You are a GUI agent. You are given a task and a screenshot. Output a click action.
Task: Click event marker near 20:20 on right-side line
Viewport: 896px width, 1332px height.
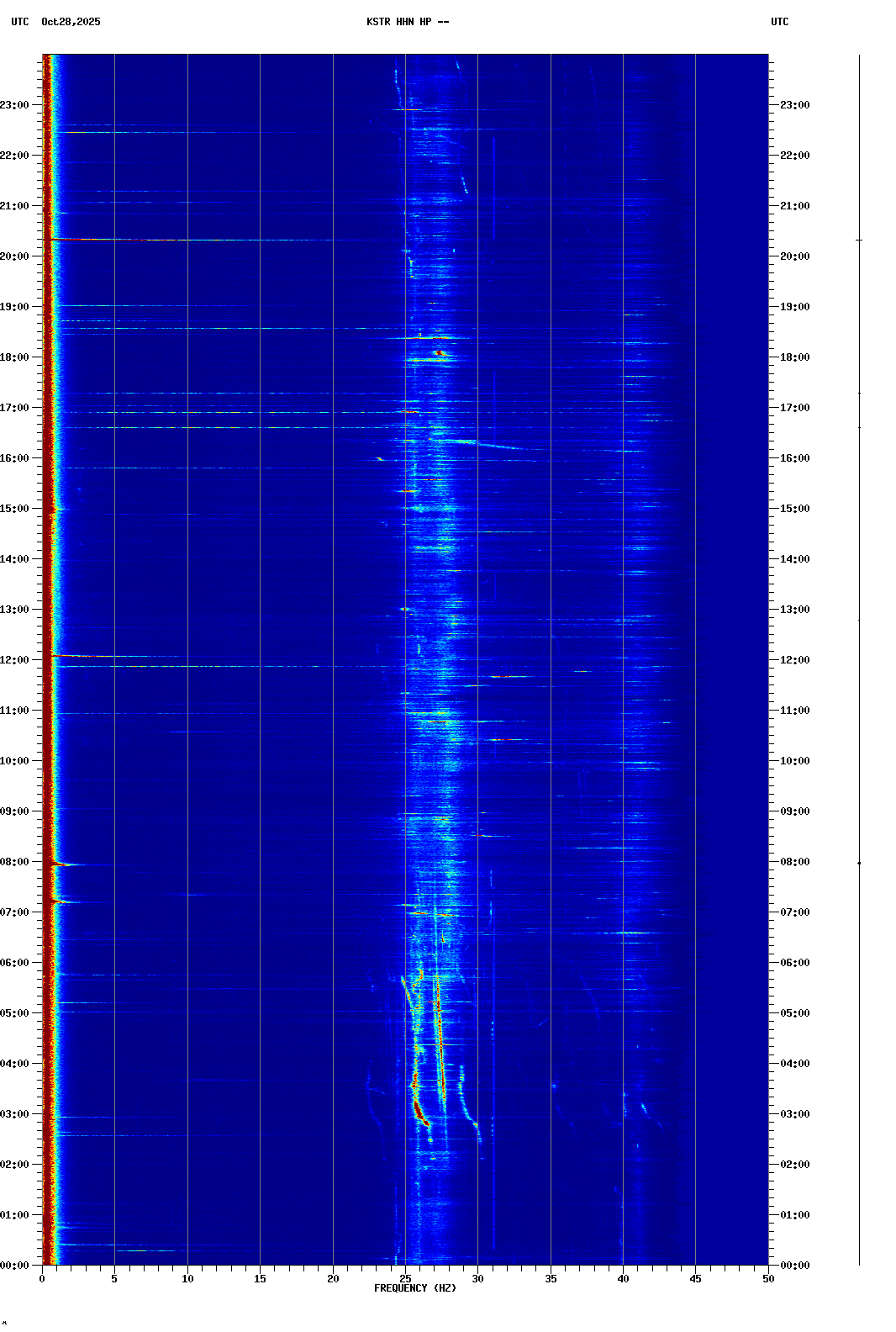(859, 240)
